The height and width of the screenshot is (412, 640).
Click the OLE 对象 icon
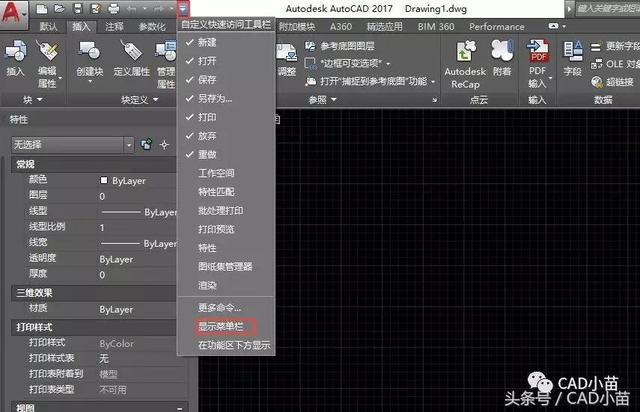click(596, 64)
